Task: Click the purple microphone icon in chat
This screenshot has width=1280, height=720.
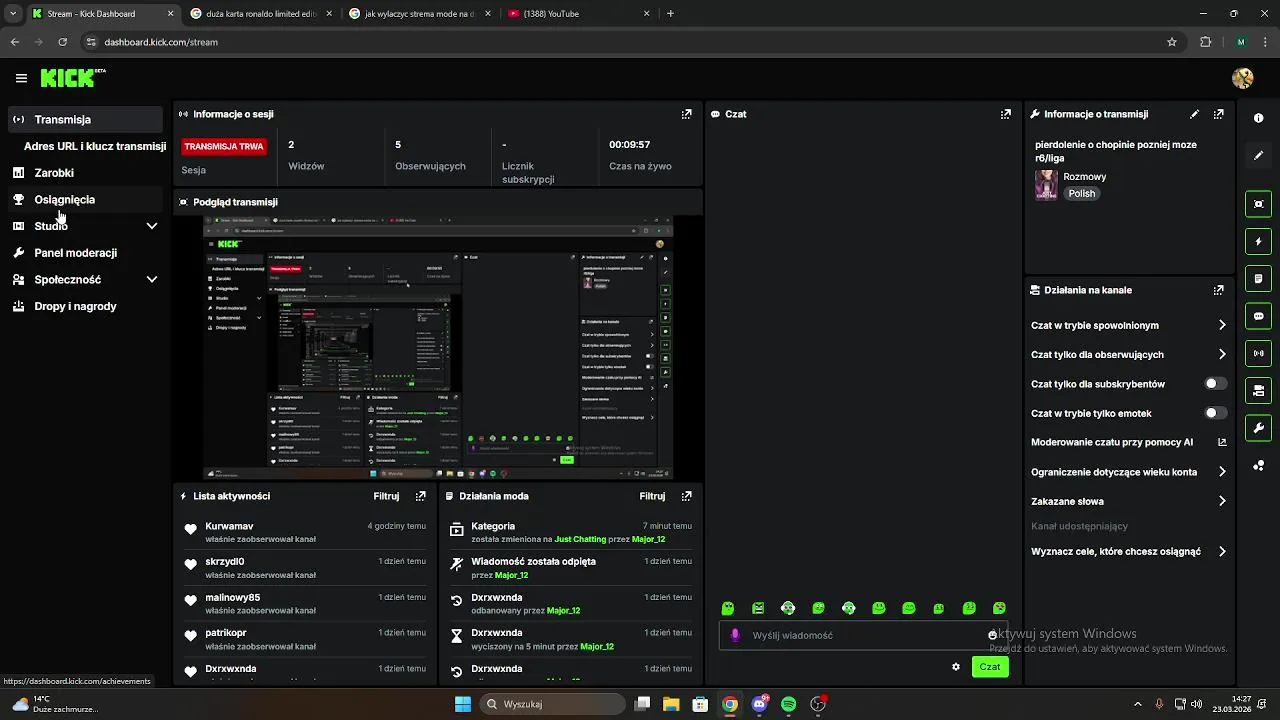Action: [x=735, y=635]
